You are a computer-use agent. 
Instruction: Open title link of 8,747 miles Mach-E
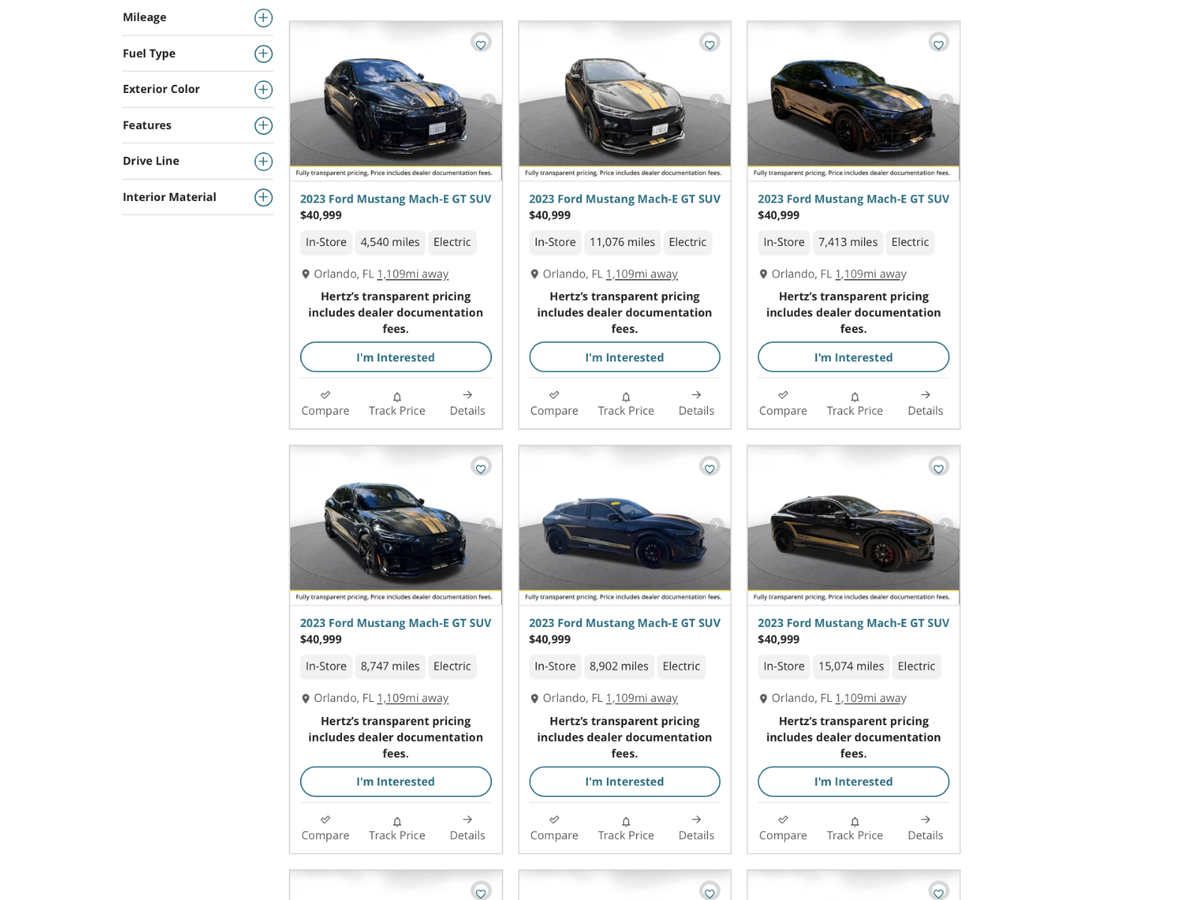(396, 623)
